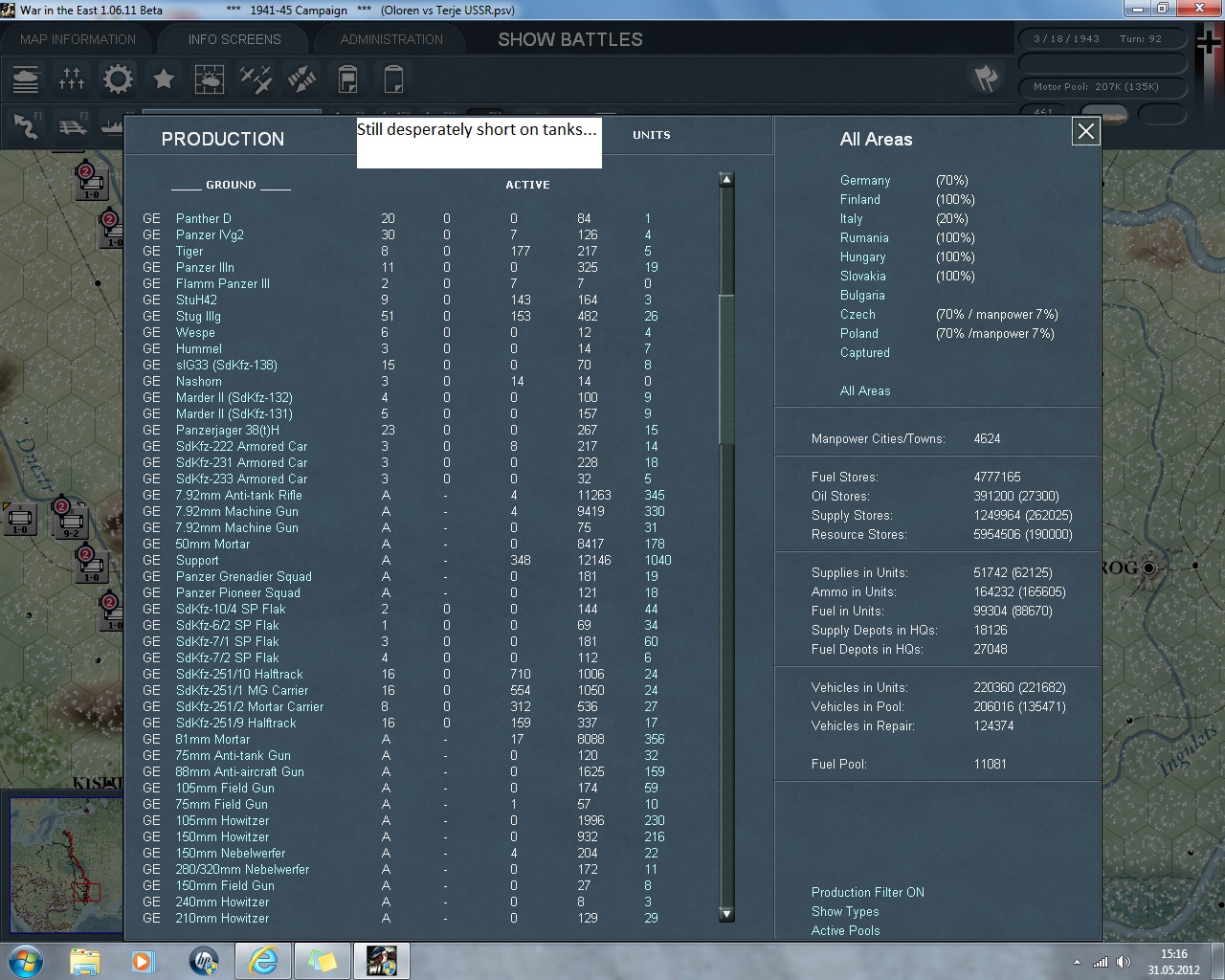Image resolution: width=1225 pixels, height=980 pixels.
Task: Toggle Show Types option
Action: (x=845, y=911)
